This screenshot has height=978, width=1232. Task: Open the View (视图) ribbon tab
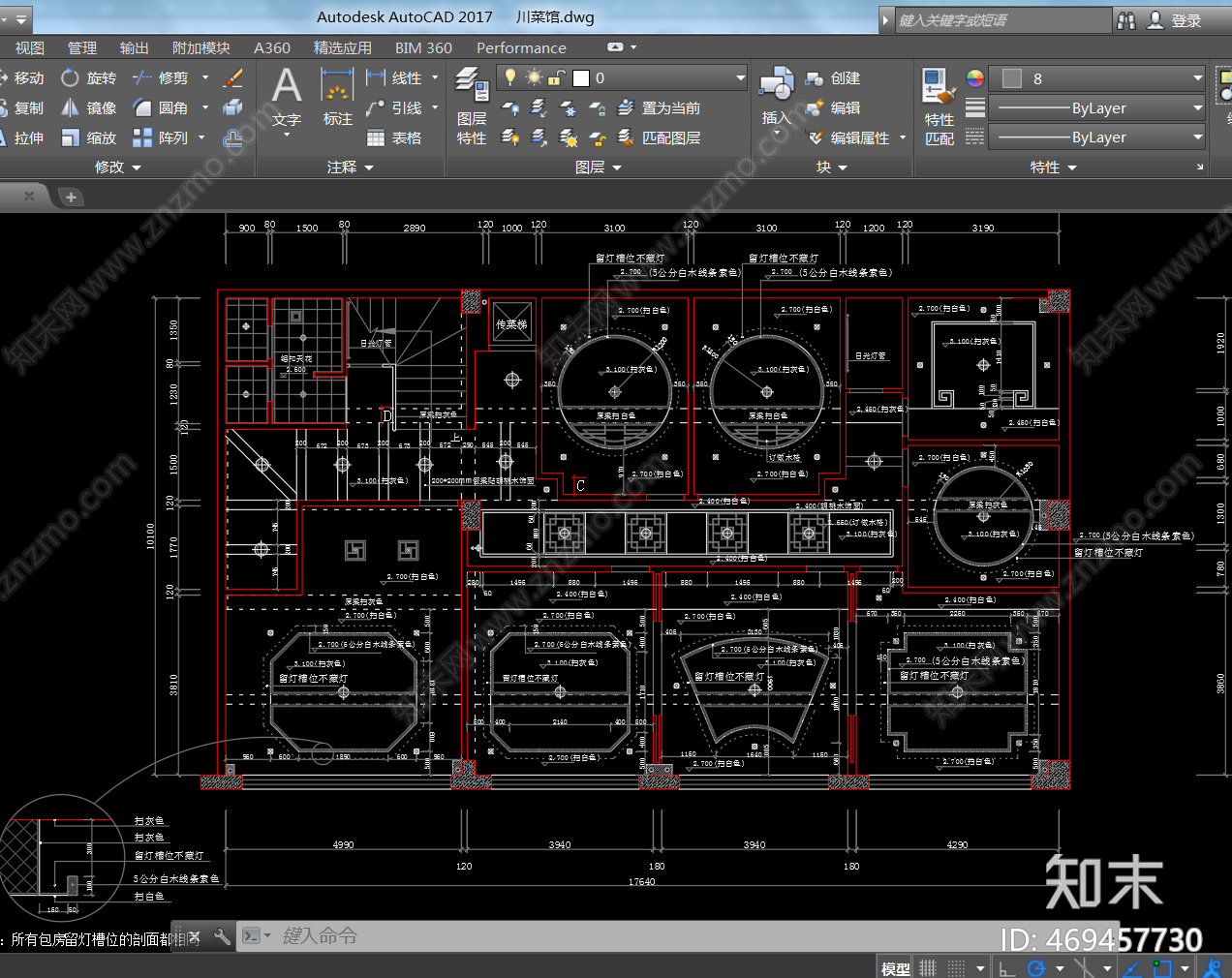coord(30,48)
